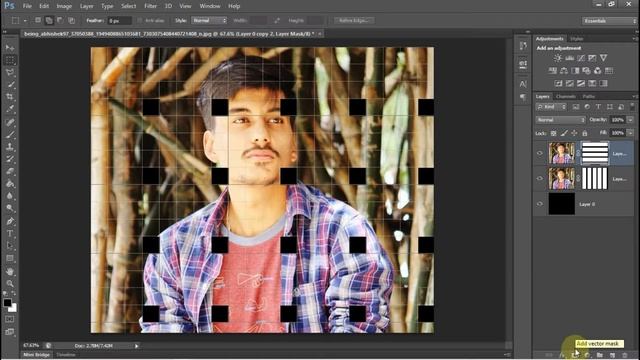Click Brightness/Contrast adjustment icon

558,58
